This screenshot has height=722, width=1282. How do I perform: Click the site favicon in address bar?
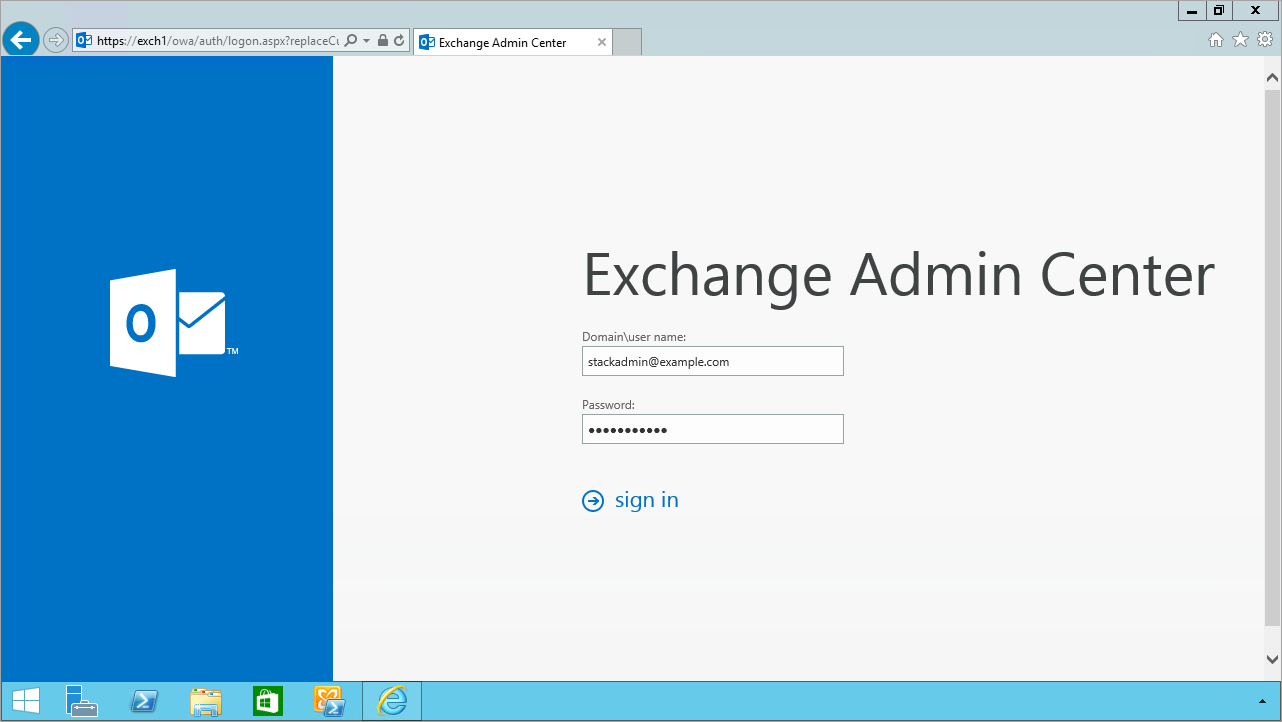[x=84, y=41]
